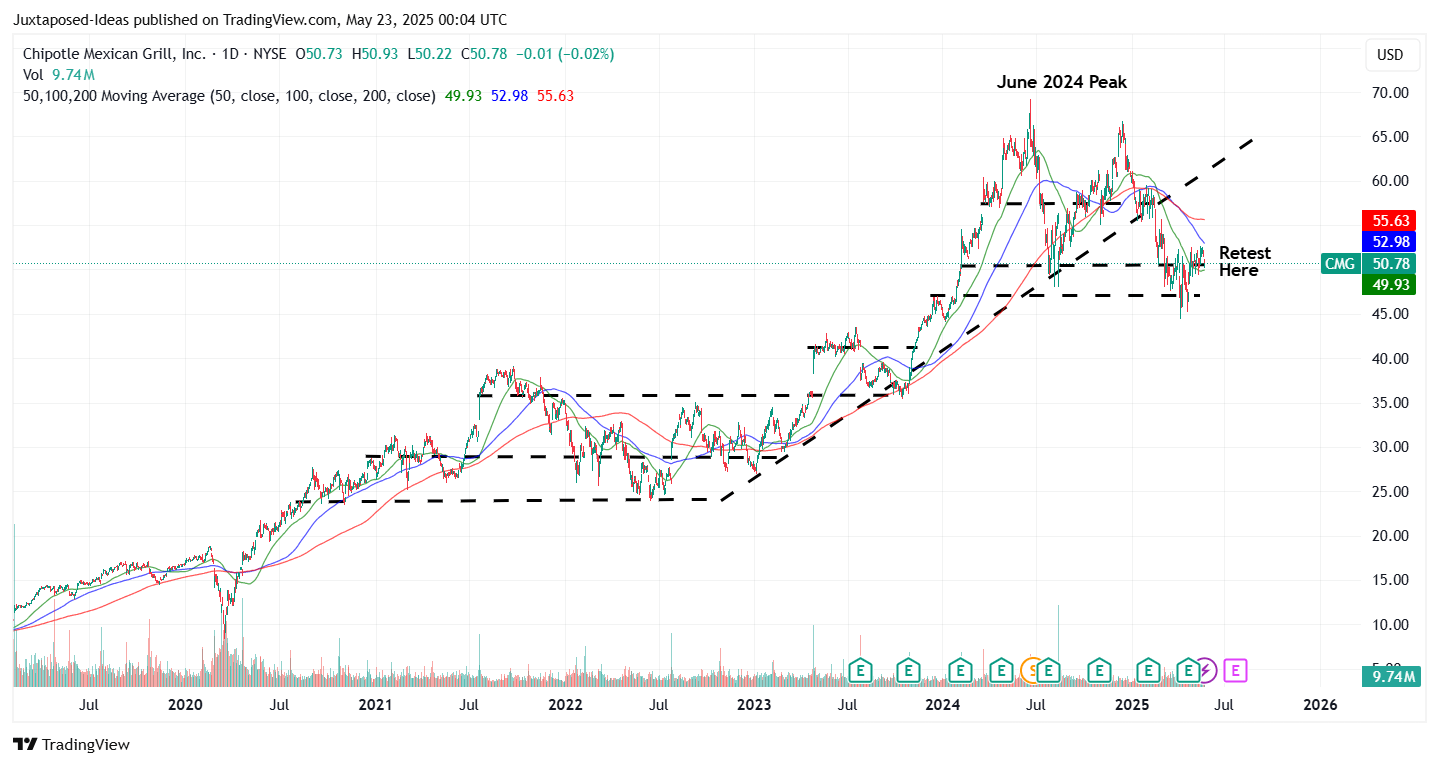The height and width of the screenshot is (766, 1439).
Task: Select the earnings E icon before the split marker
Action: point(1001,671)
